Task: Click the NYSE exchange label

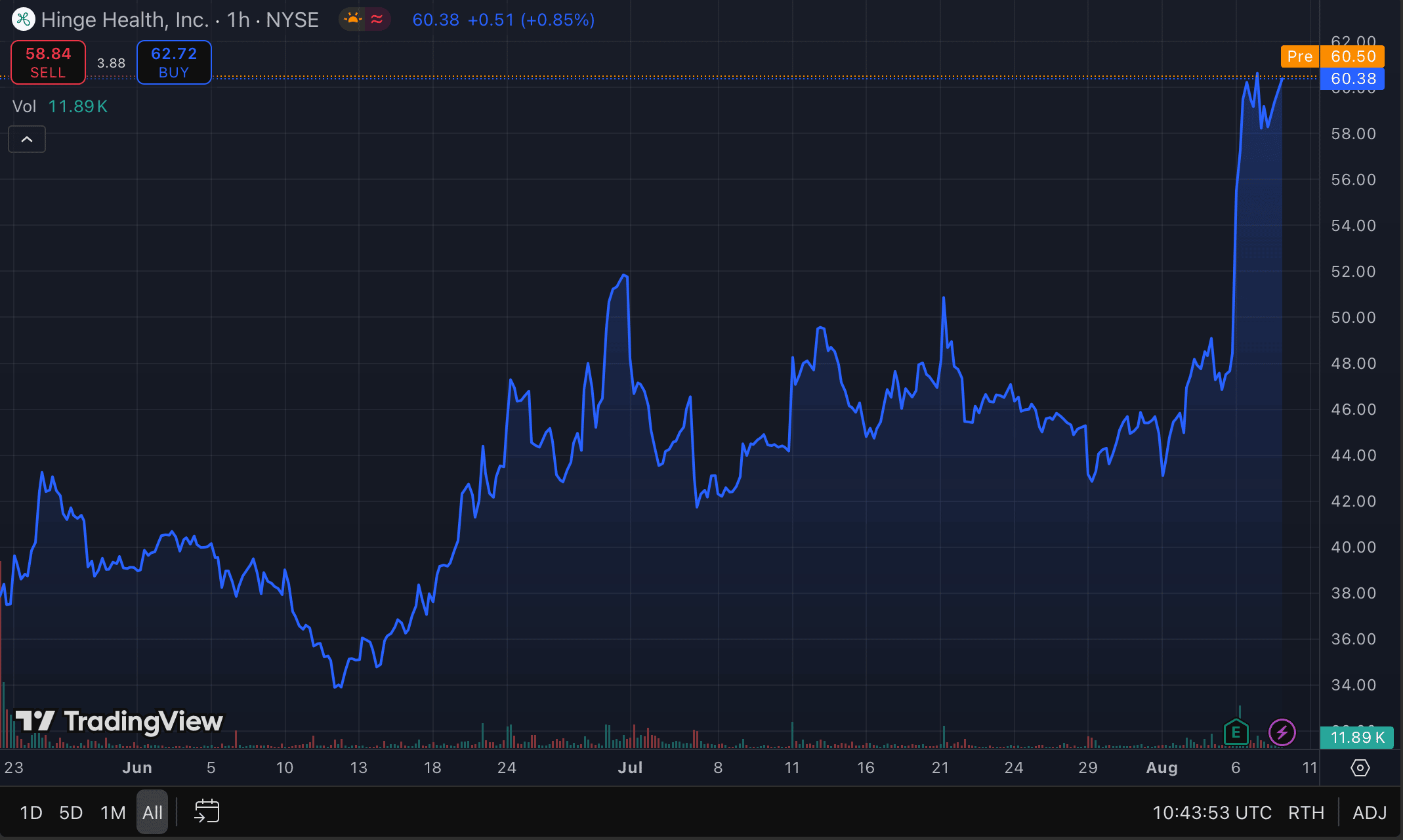Action: tap(293, 20)
